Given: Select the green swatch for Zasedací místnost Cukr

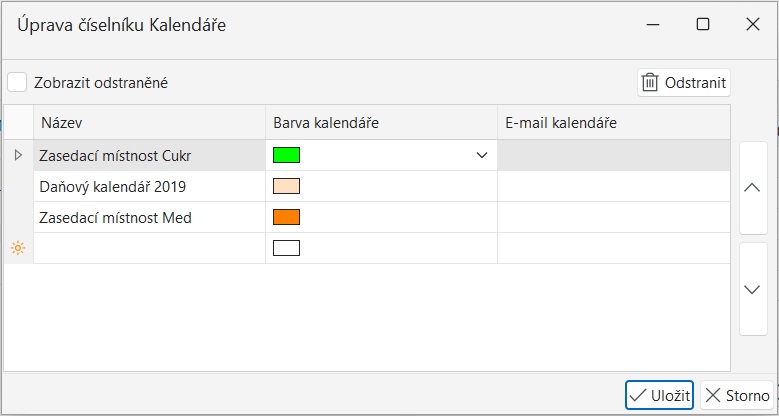Looking at the screenshot, I should point(286,155).
